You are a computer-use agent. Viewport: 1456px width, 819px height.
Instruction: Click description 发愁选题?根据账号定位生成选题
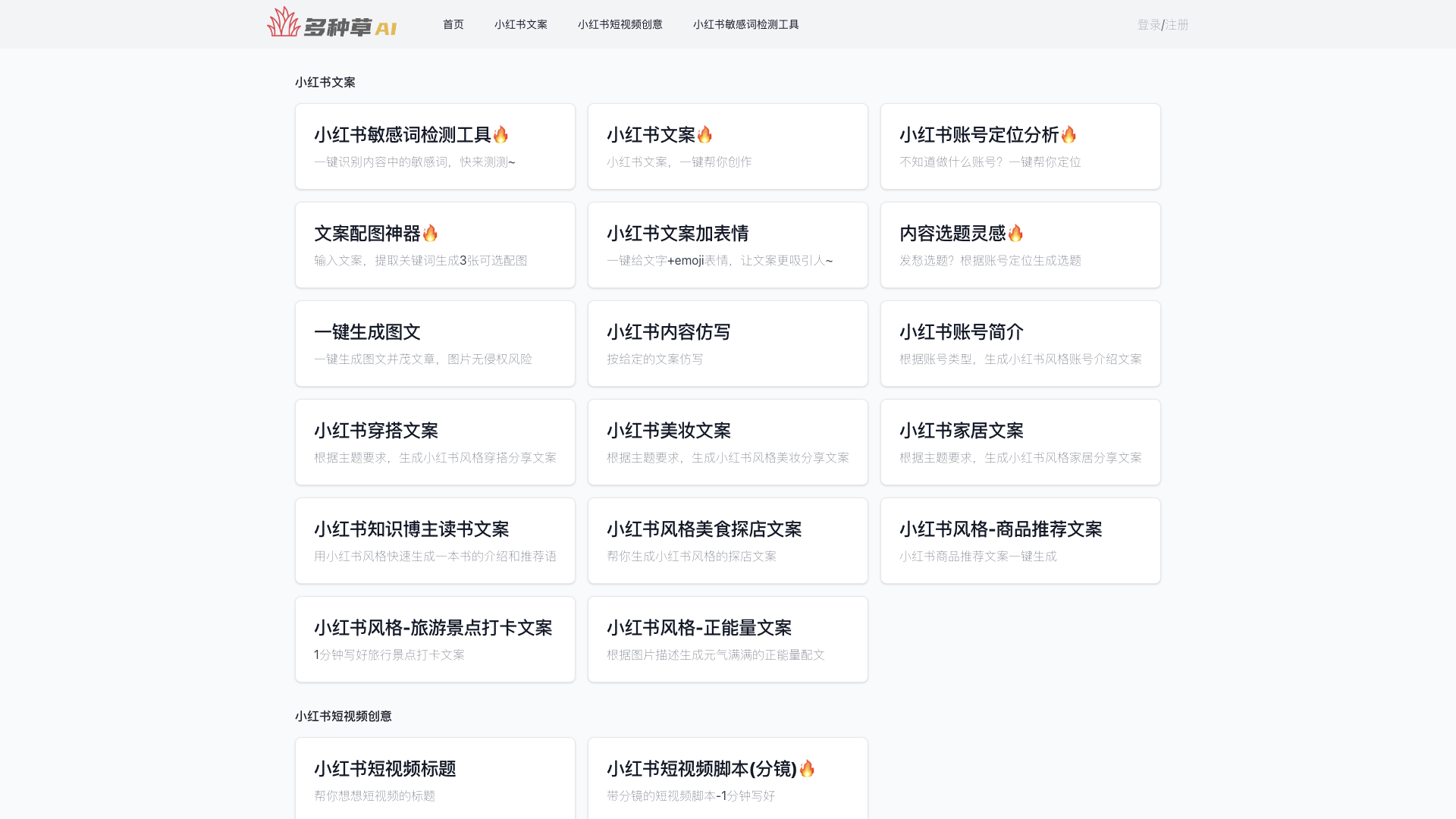pyautogui.click(x=990, y=260)
